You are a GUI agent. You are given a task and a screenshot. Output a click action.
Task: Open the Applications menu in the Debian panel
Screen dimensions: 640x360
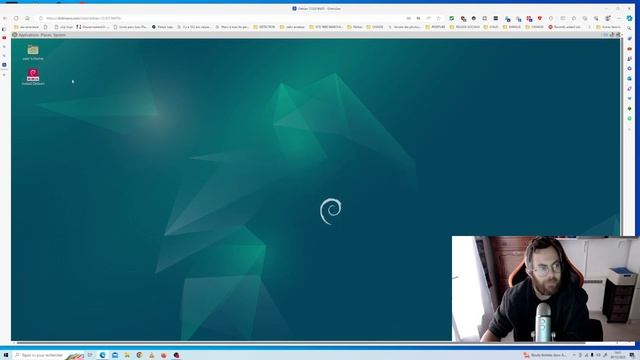[29, 35]
